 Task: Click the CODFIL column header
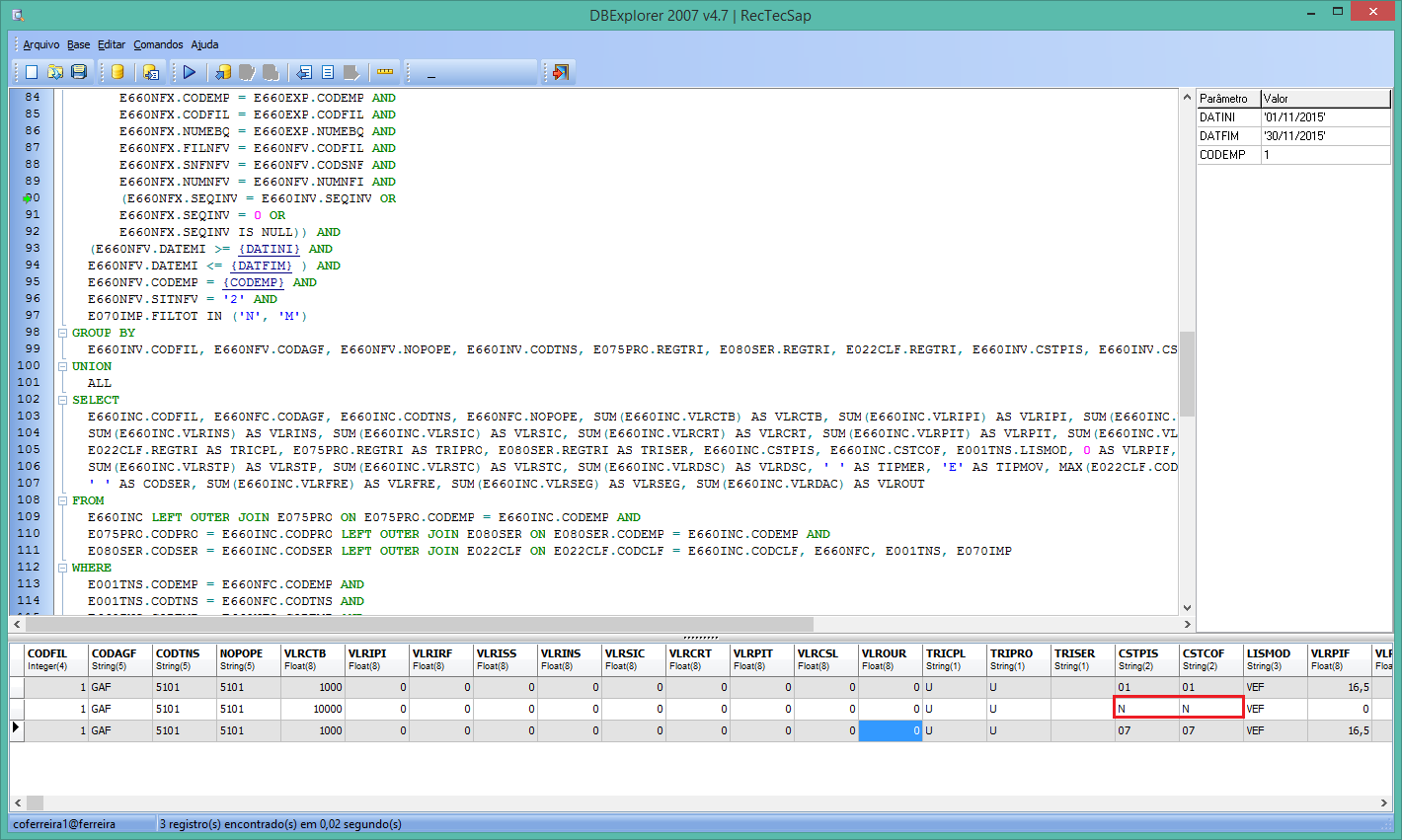coord(56,659)
